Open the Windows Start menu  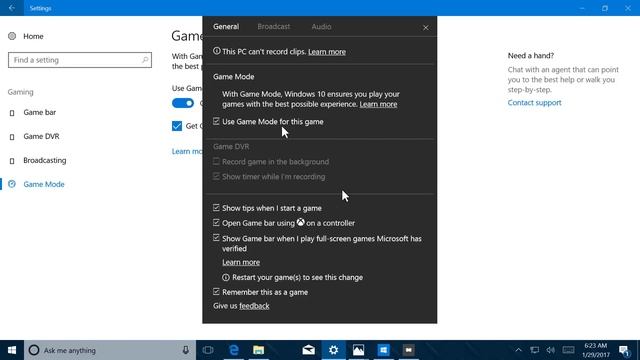(12, 350)
